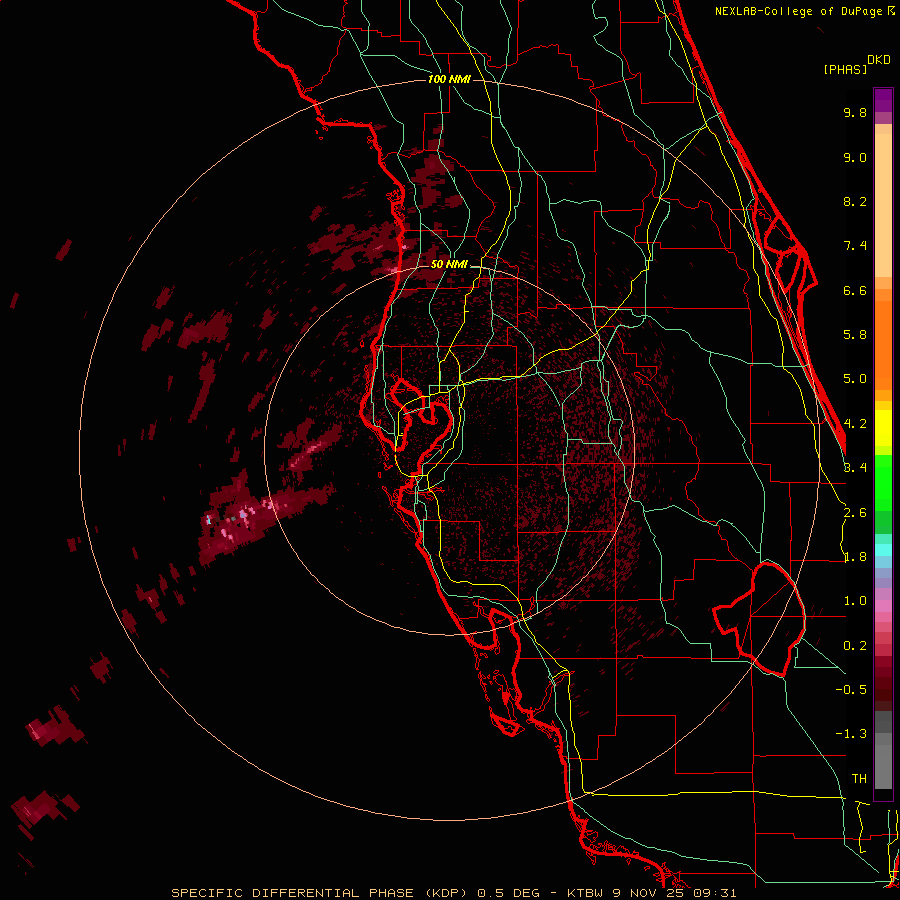Click the 9.8 legend value
900x900 pixels.
tap(855, 112)
